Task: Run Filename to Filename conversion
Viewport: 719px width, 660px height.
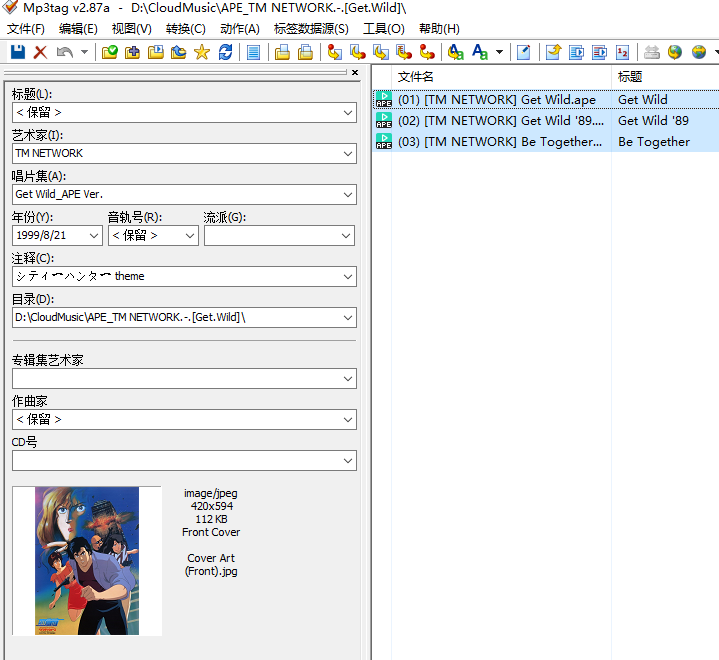Action: (x=381, y=52)
